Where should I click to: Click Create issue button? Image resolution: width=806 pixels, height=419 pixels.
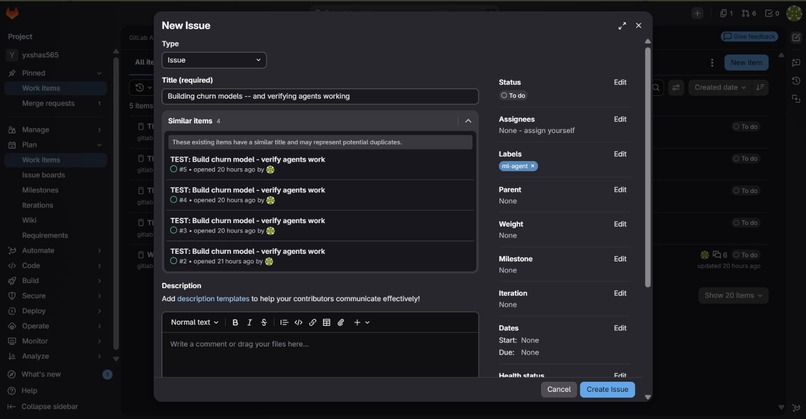tap(607, 390)
